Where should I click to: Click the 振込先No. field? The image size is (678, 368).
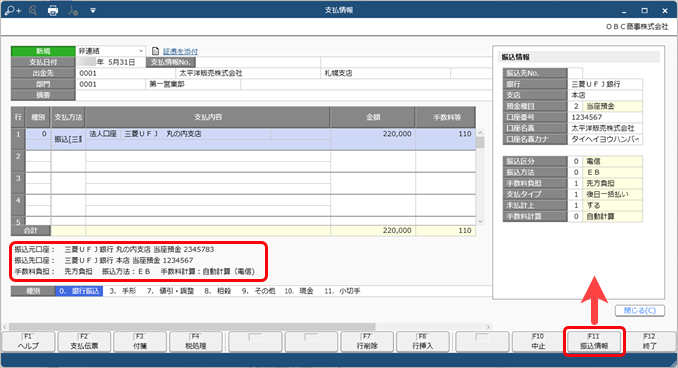pos(575,73)
